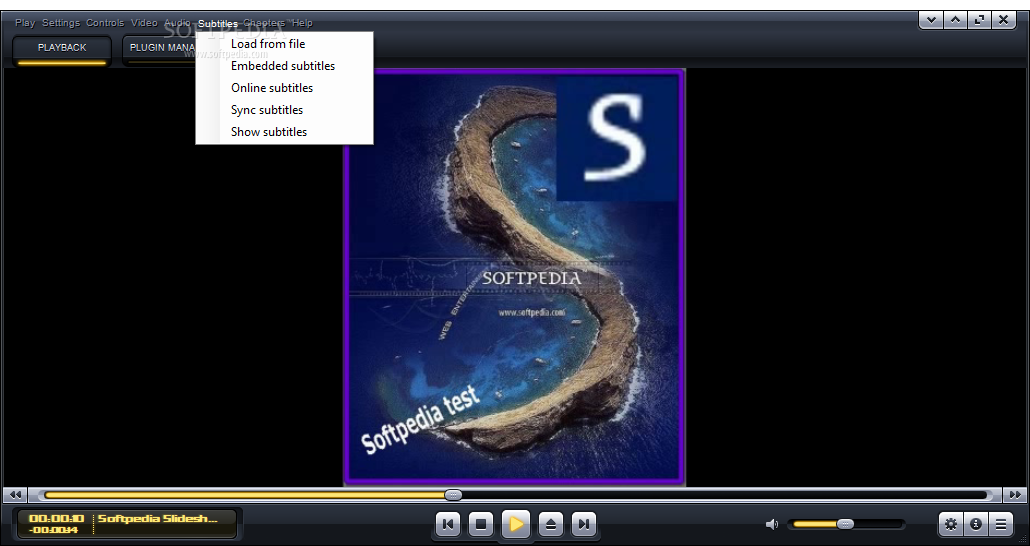Click the up chevron window button

(955, 20)
